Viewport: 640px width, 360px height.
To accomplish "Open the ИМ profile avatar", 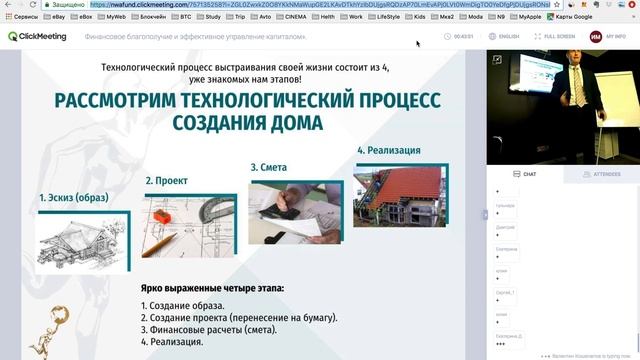I will 596,36.
